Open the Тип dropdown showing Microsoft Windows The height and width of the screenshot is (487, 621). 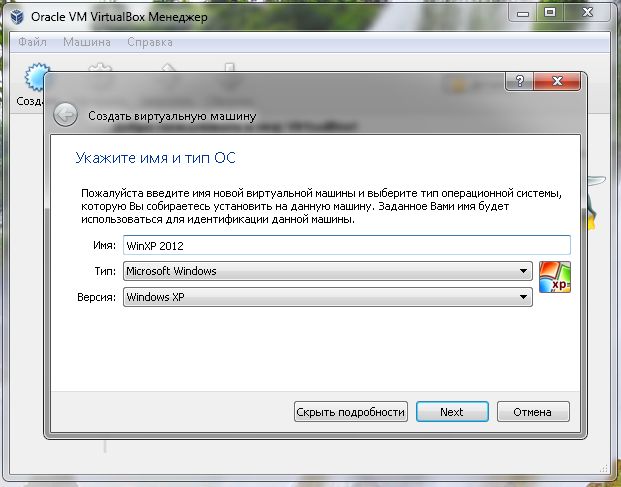327,271
